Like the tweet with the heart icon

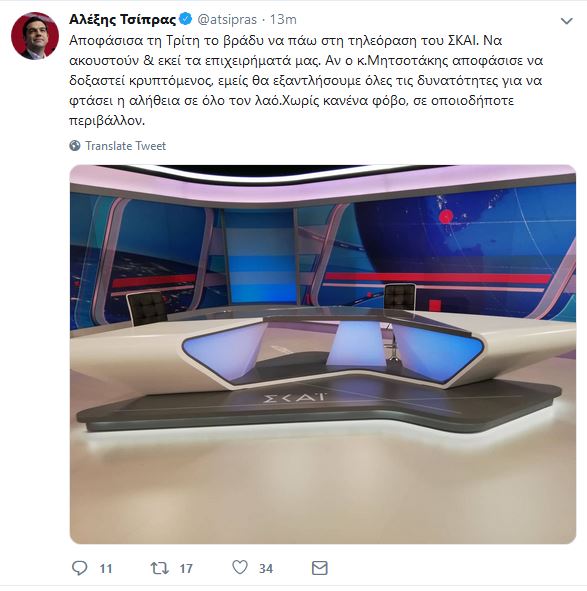click(x=240, y=567)
